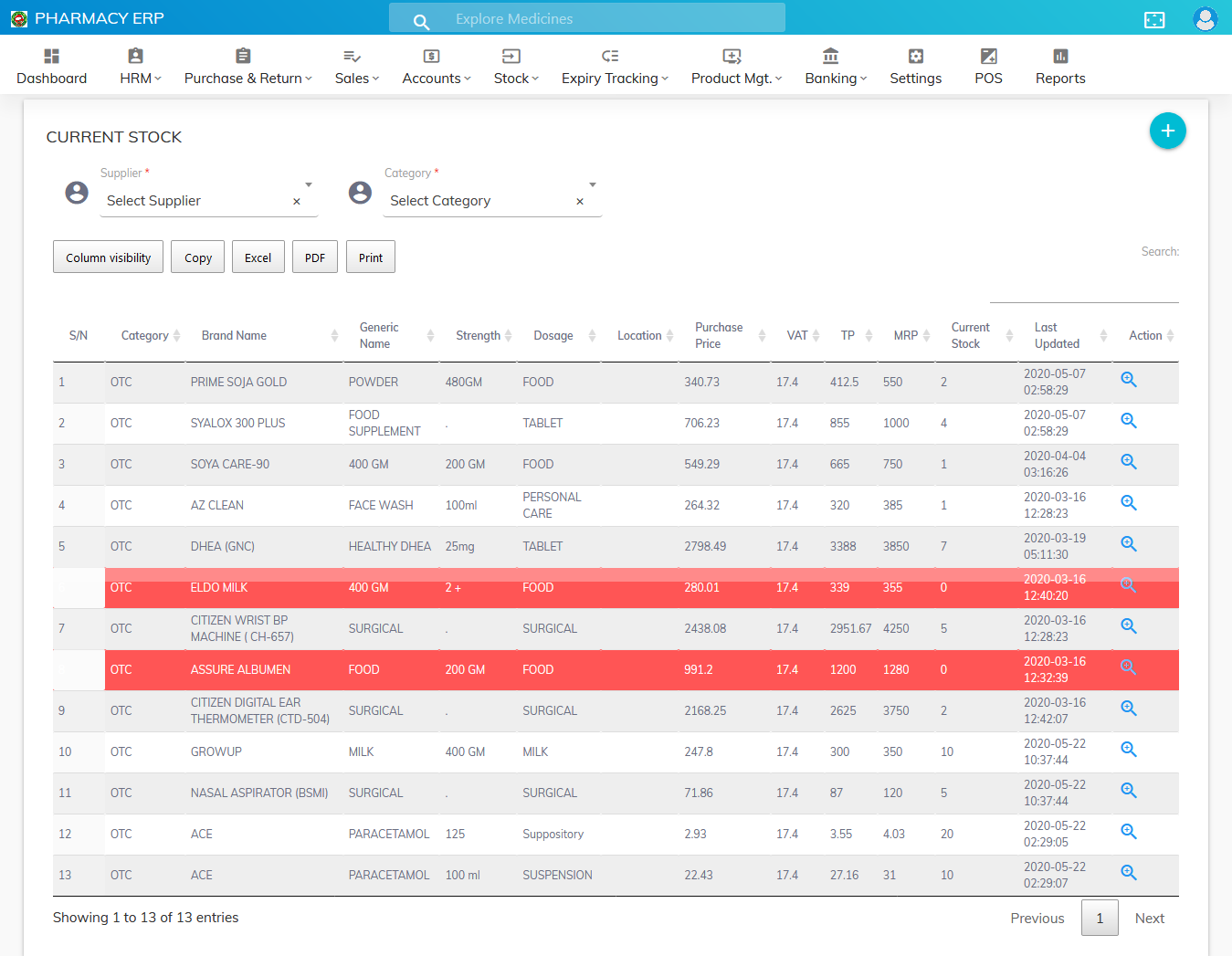This screenshot has width=1232, height=956.
Task: Toggle Column visibility options
Action: [108, 257]
